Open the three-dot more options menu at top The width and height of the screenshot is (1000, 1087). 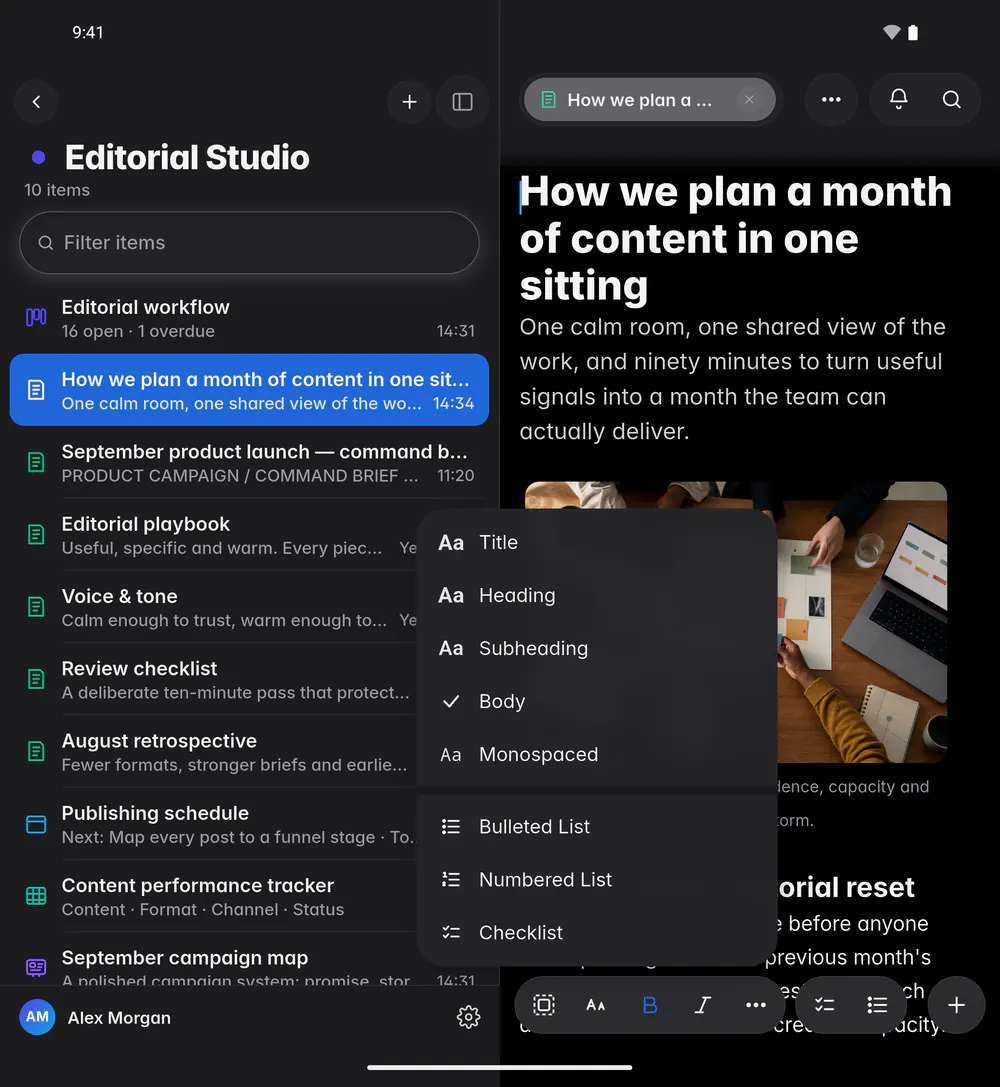tap(831, 100)
